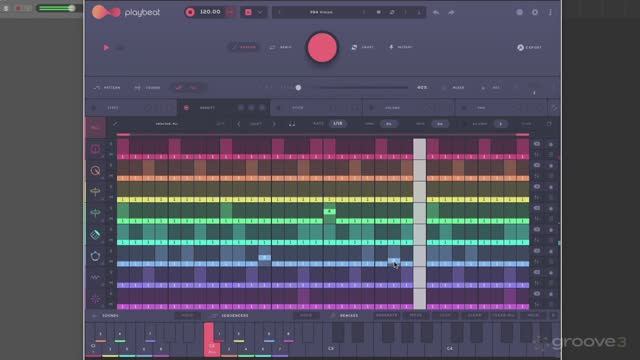Open the dropdown chevron beside the red square
This screenshot has width=640, height=360.
[x=260, y=12]
